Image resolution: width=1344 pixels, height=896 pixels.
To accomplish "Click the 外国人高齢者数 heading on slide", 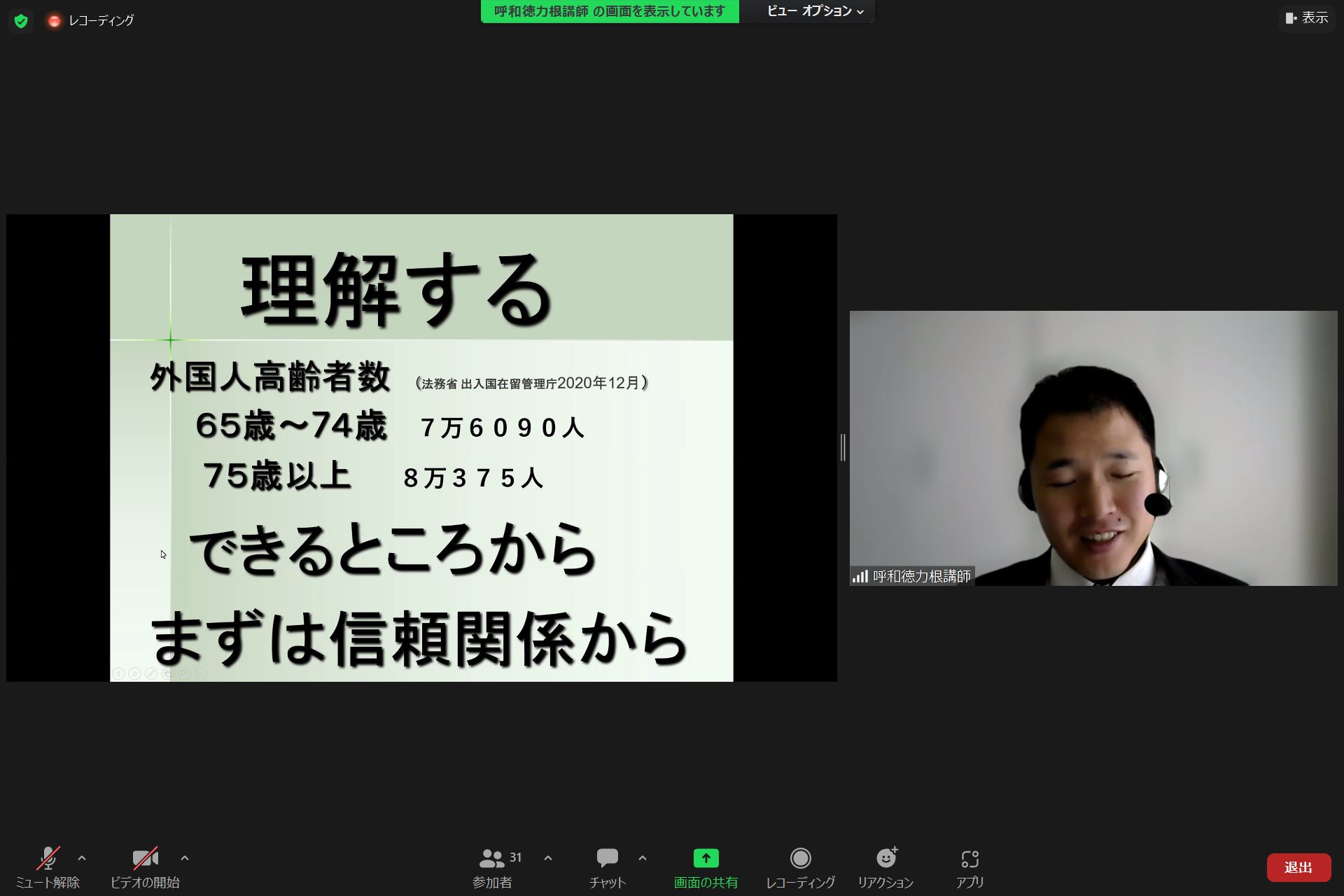I will click(x=269, y=377).
